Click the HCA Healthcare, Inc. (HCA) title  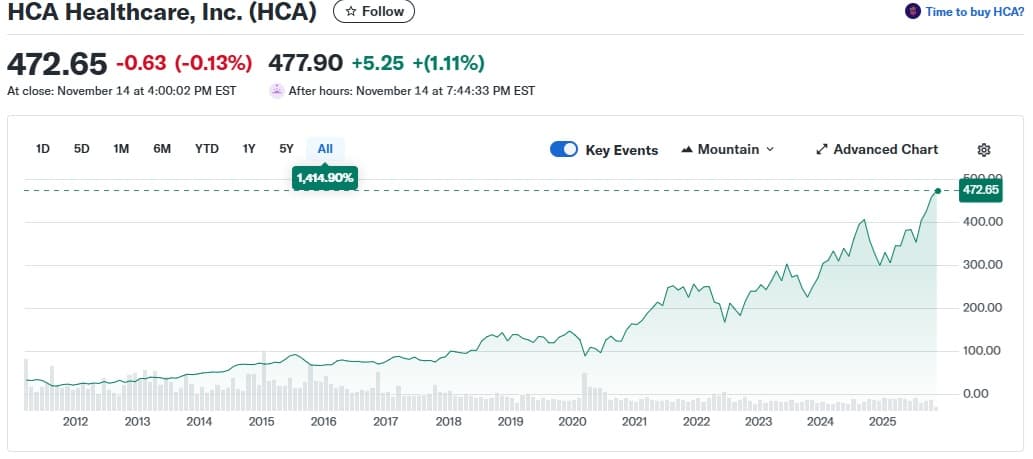(x=162, y=12)
